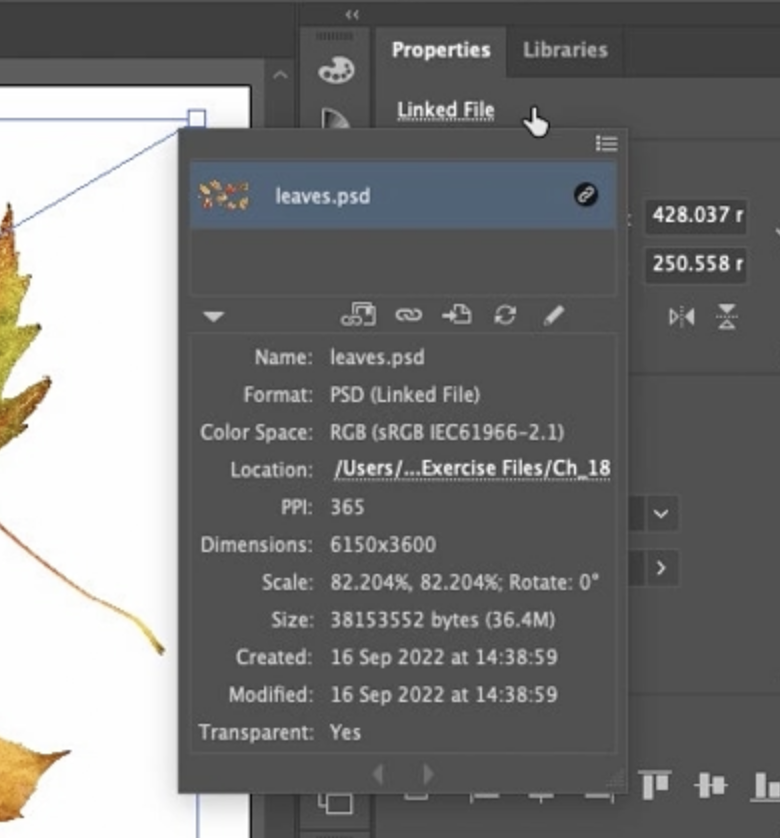
Task: Select the leaves.psd link row
Action: coord(403,196)
